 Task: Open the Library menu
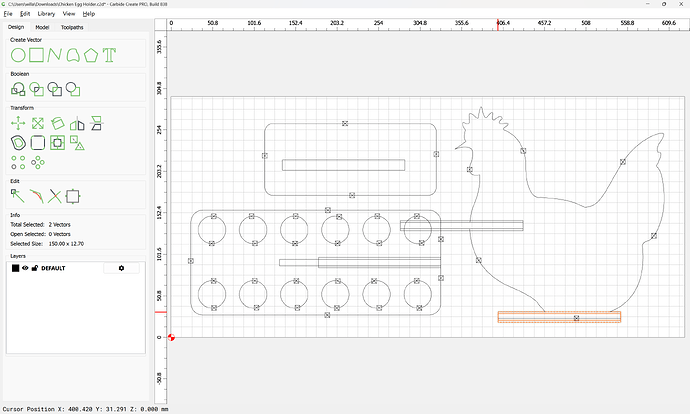[x=46, y=14]
